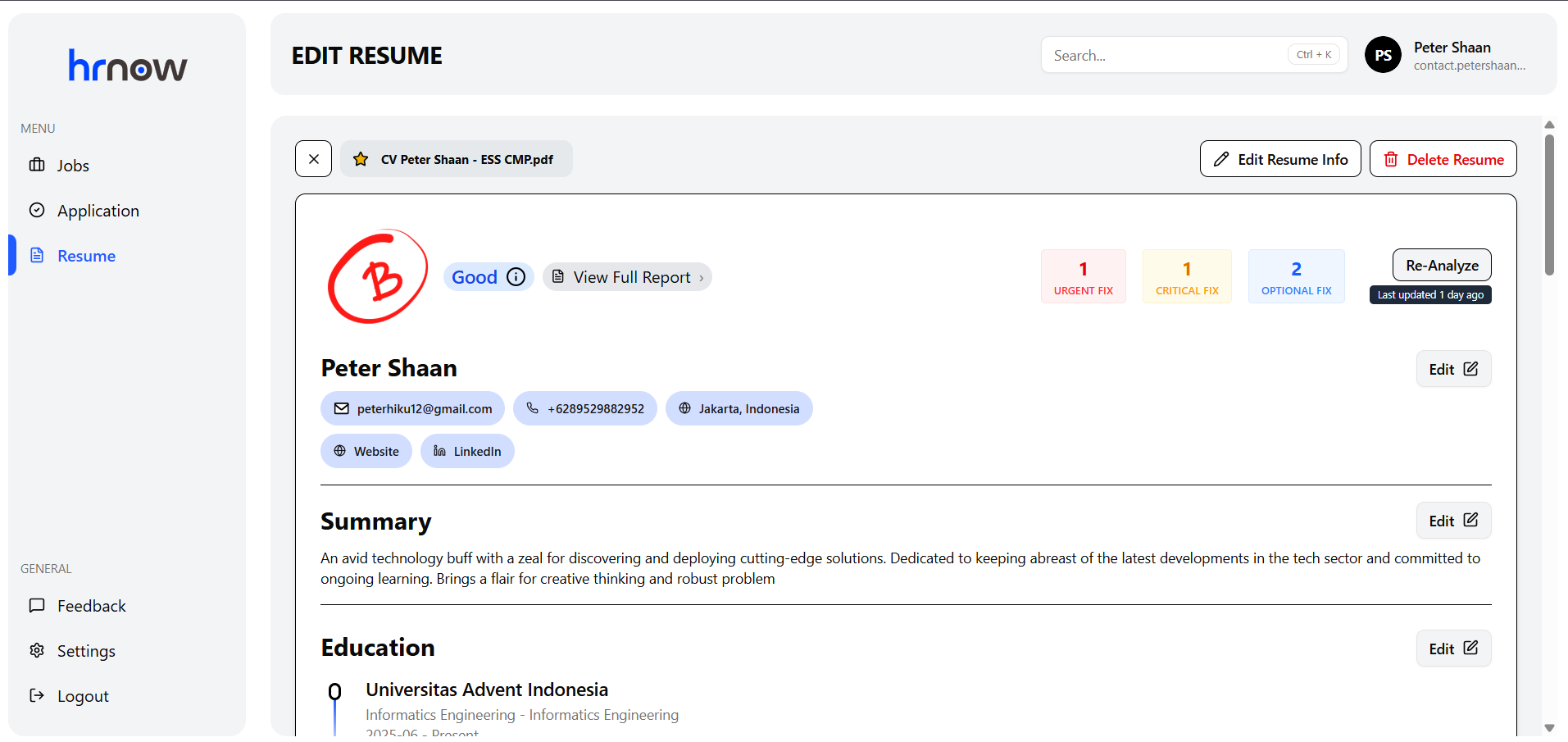Go to Jobs in the sidebar menu
The width and height of the screenshot is (1568, 742).
[72, 166]
